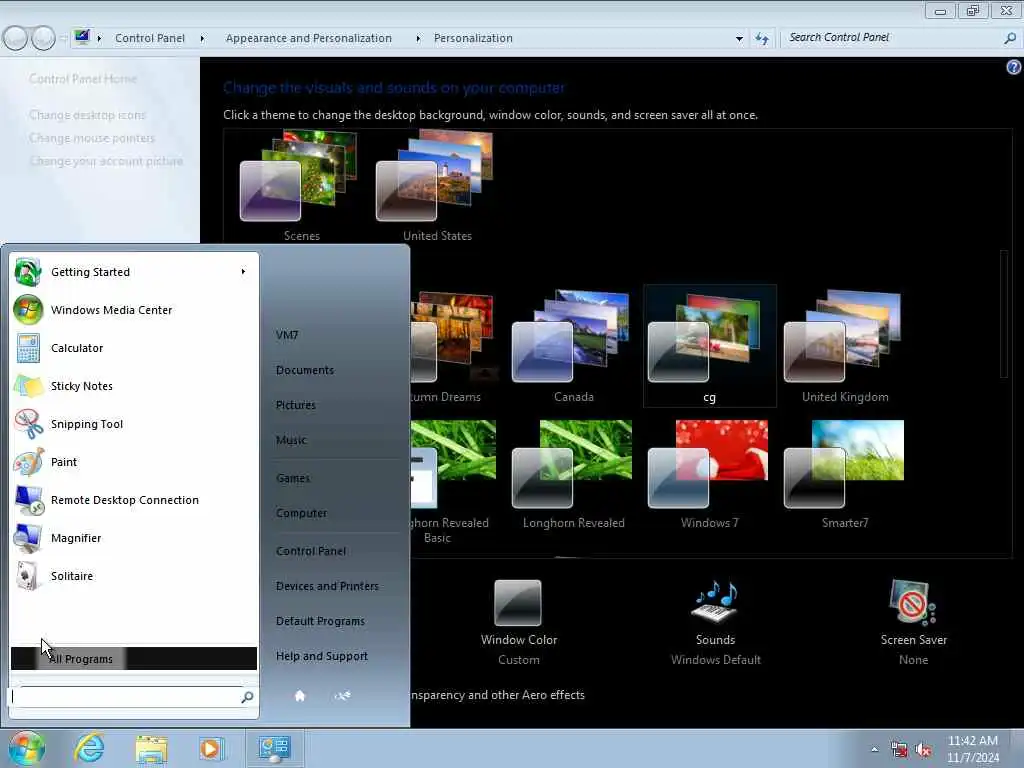1024x768 pixels.
Task: Click Change desktop icons link
Action: coord(88,115)
